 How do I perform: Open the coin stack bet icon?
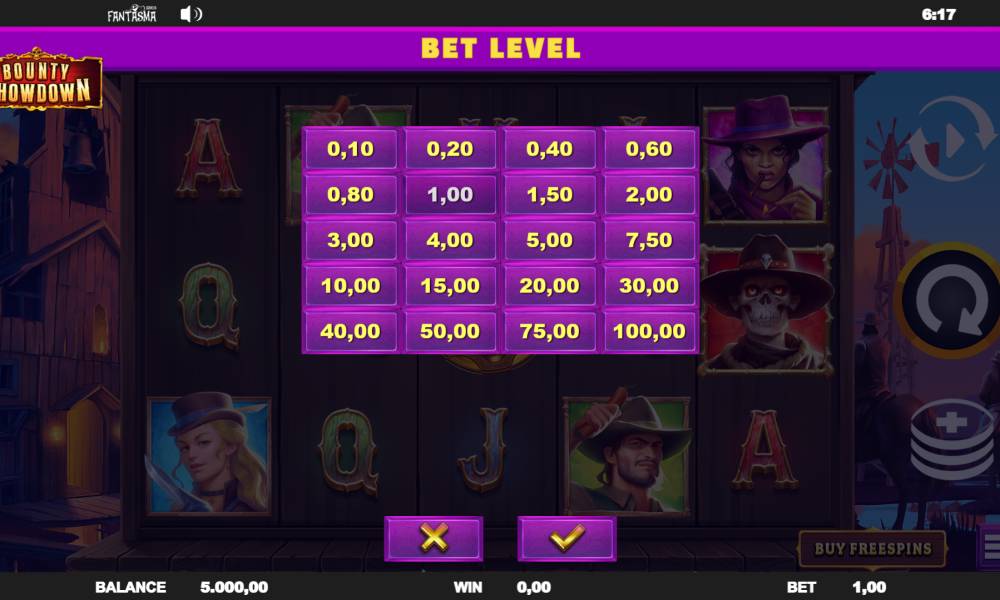pos(953,440)
